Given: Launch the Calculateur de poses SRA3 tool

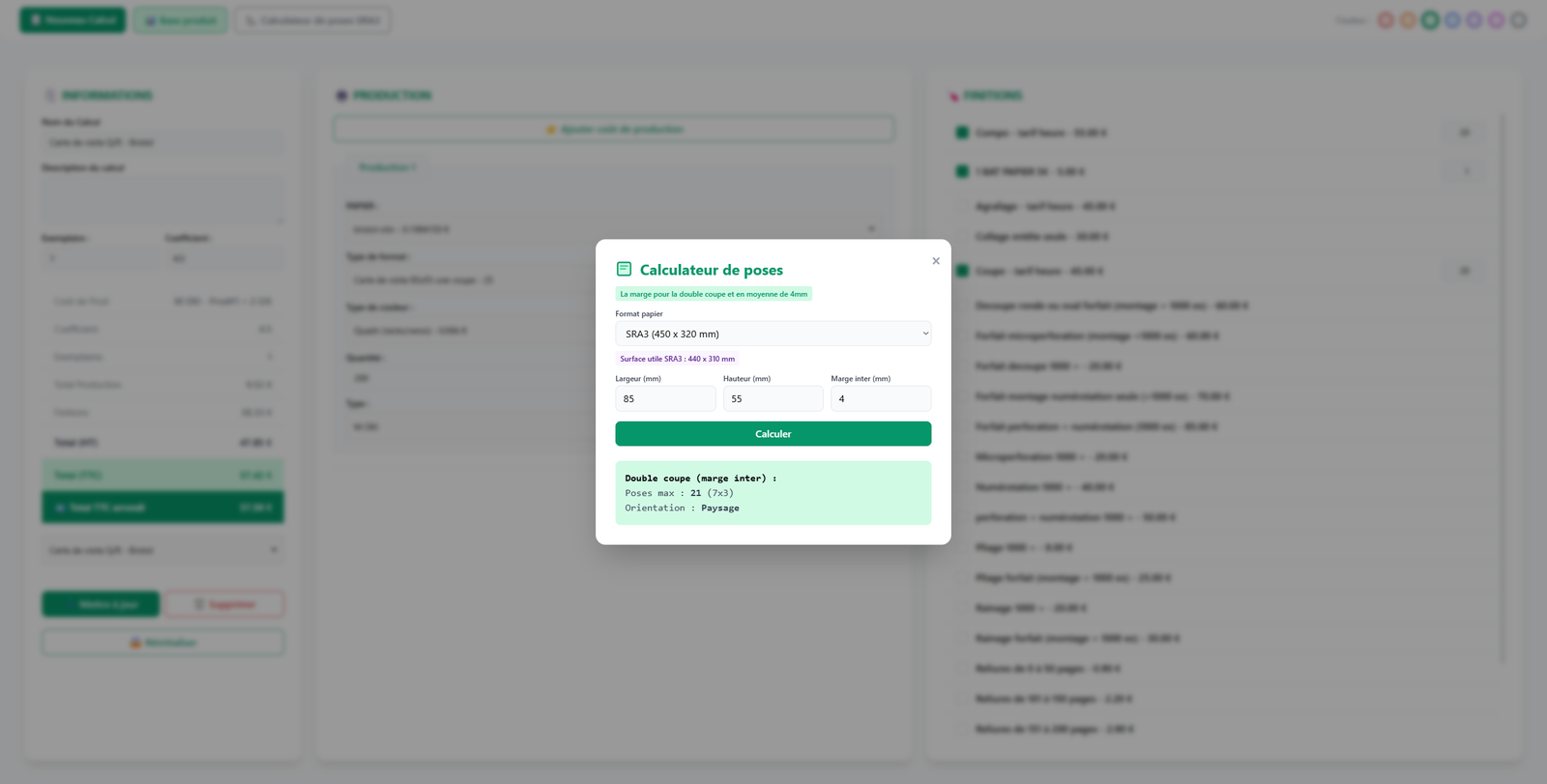Looking at the screenshot, I should click(x=313, y=20).
